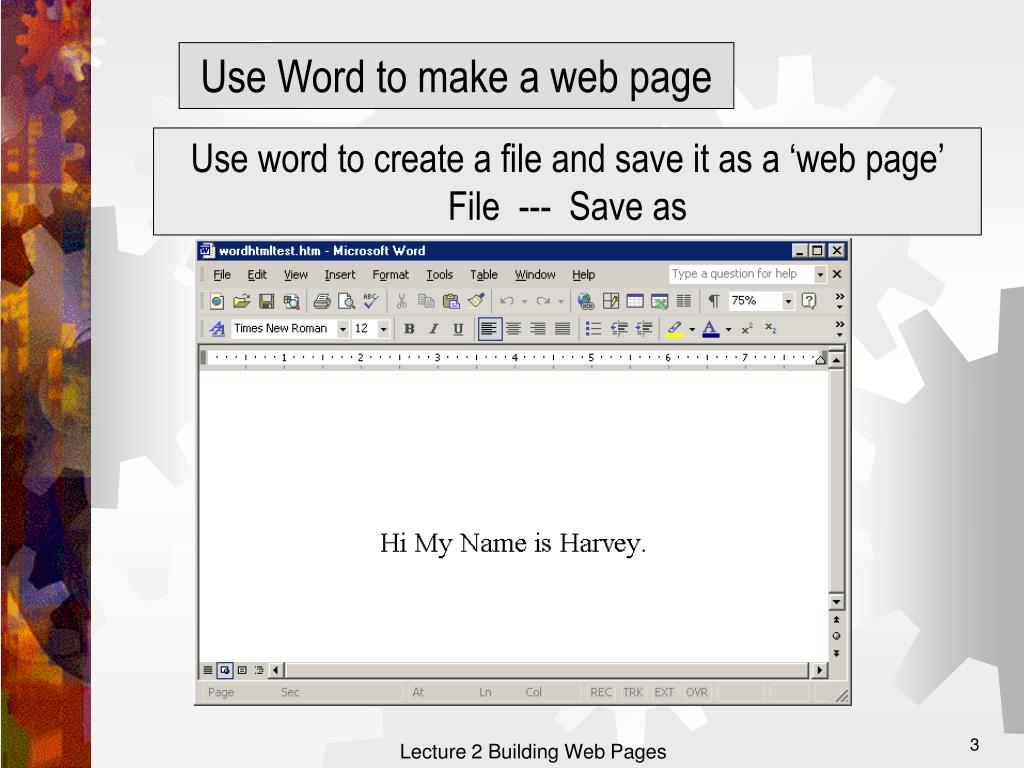This screenshot has height=768, width=1024.
Task: Jump to next page with double arrow
Action: (x=836, y=653)
